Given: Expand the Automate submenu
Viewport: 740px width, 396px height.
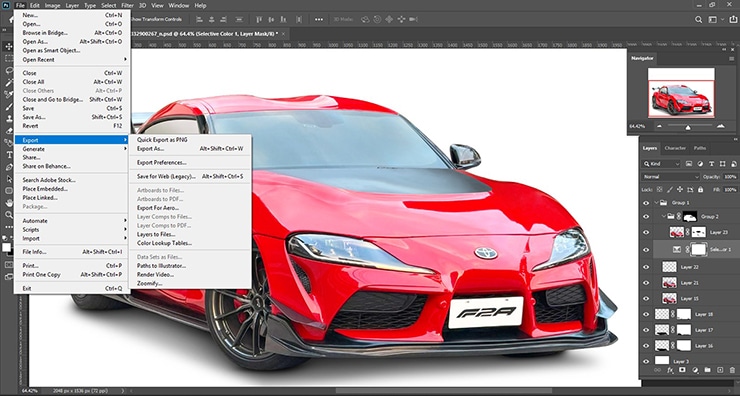Looking at the screenshot, I should pos(72,220).
